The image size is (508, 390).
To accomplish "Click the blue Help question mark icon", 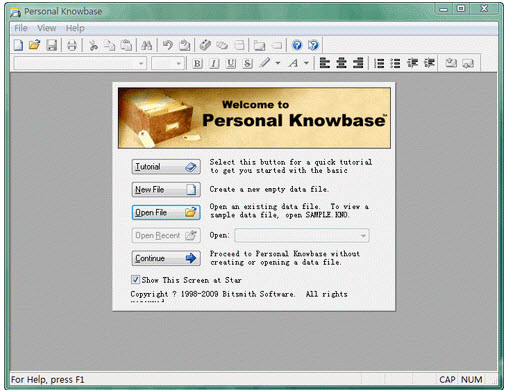I will pos(297,45).
